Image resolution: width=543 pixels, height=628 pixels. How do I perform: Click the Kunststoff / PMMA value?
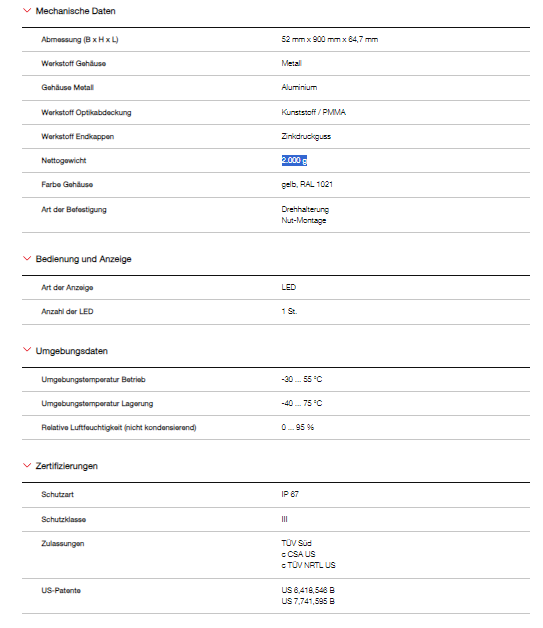[314, 112]
